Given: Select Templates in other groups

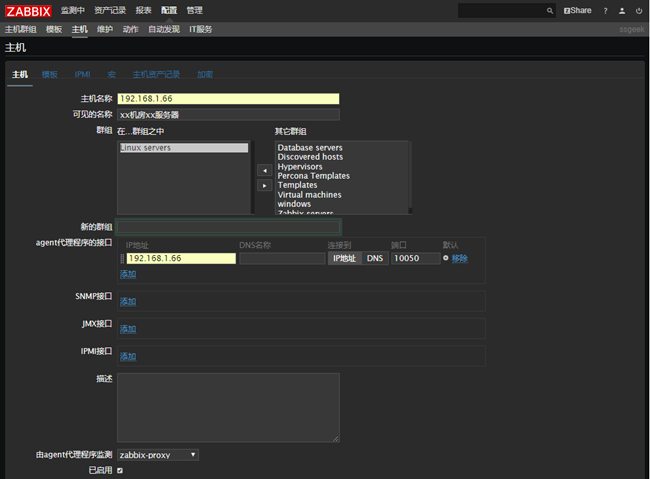Looking at the screenshot, I should click(297, 185).
